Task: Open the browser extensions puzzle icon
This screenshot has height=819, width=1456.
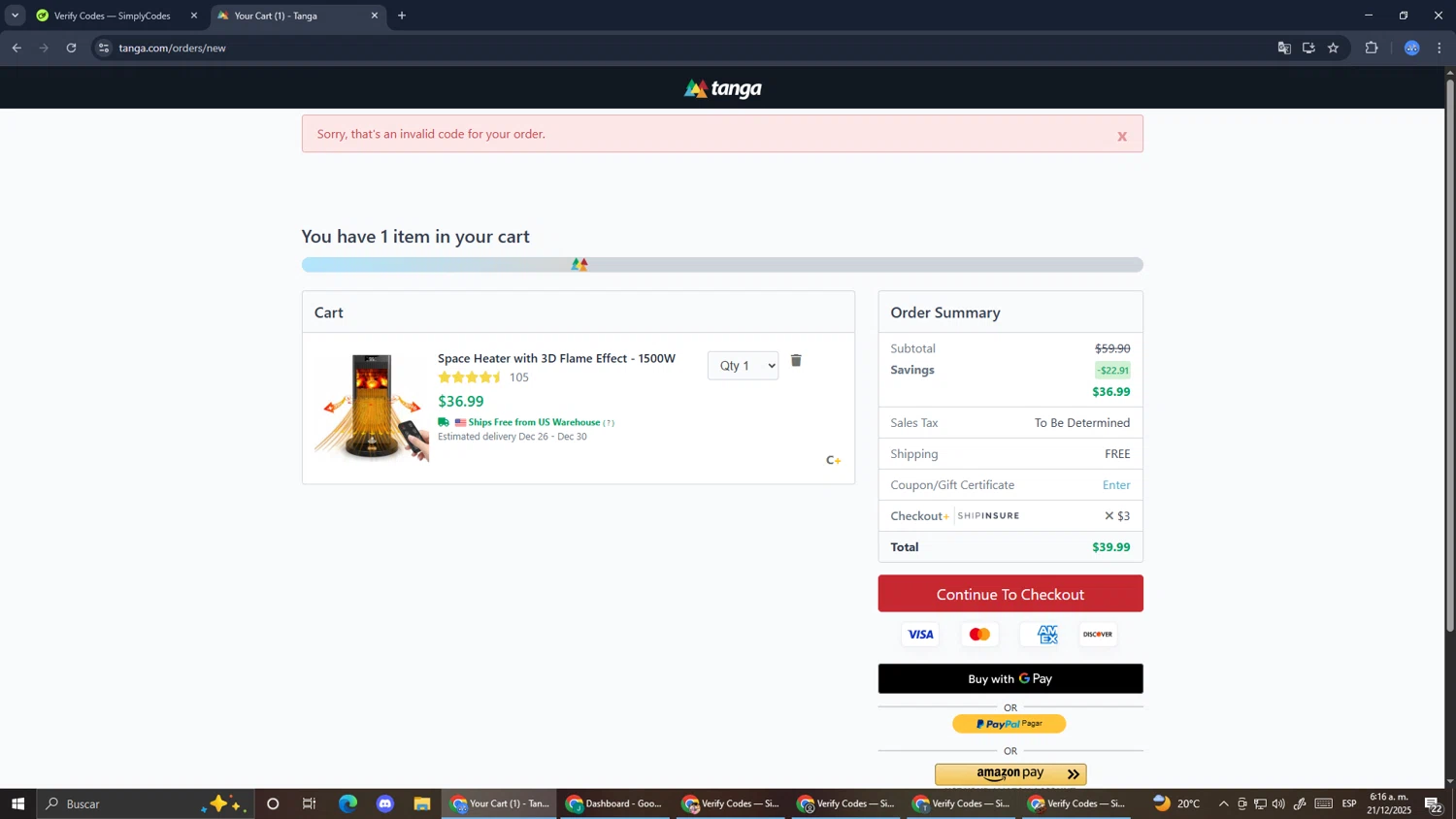Action: [x=1372, y=48]
